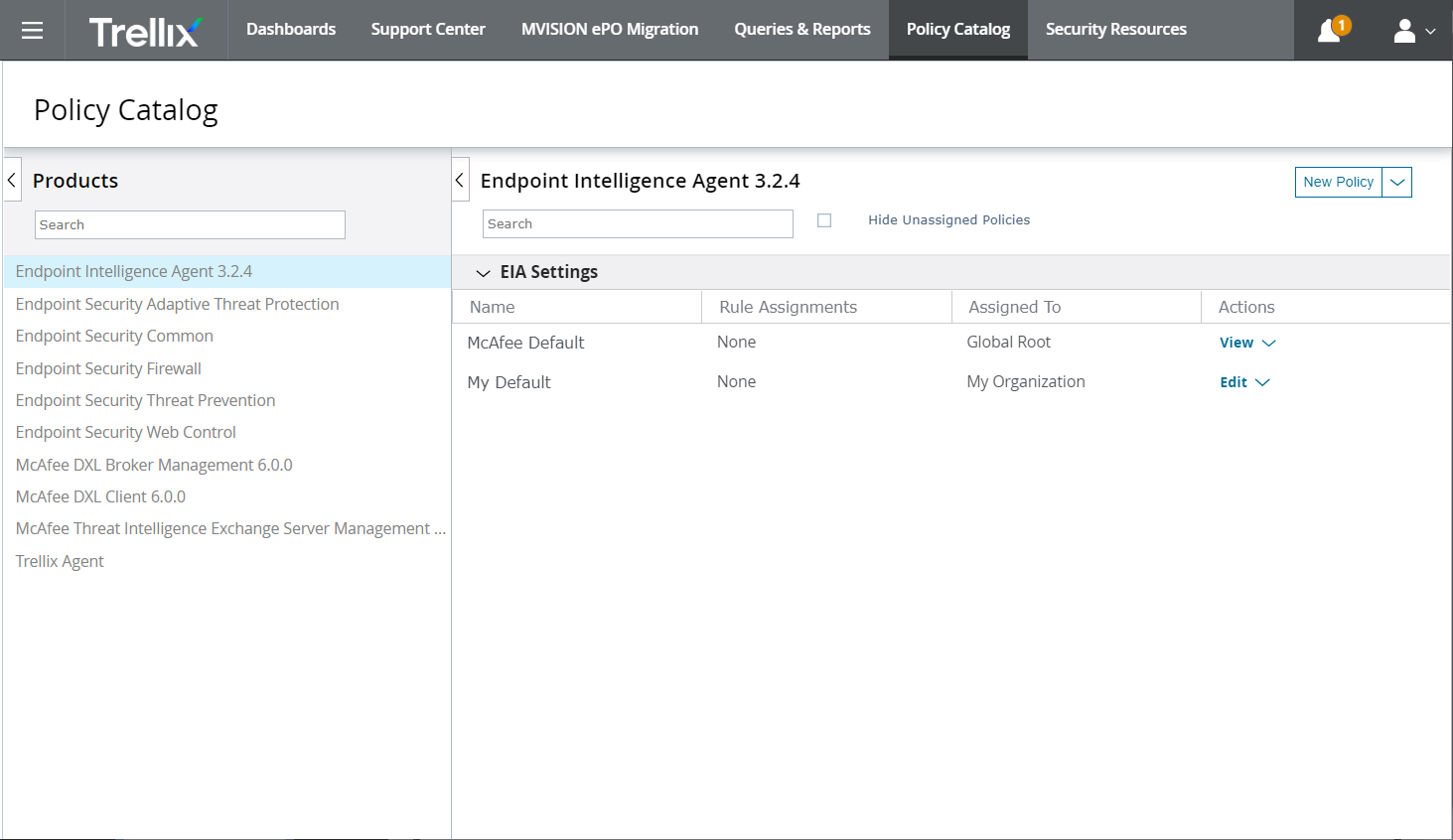The image size is (1453, 840).
Task: Click My Organization assignment cell
Action: pyautogui.click(x=1026, y=381)
